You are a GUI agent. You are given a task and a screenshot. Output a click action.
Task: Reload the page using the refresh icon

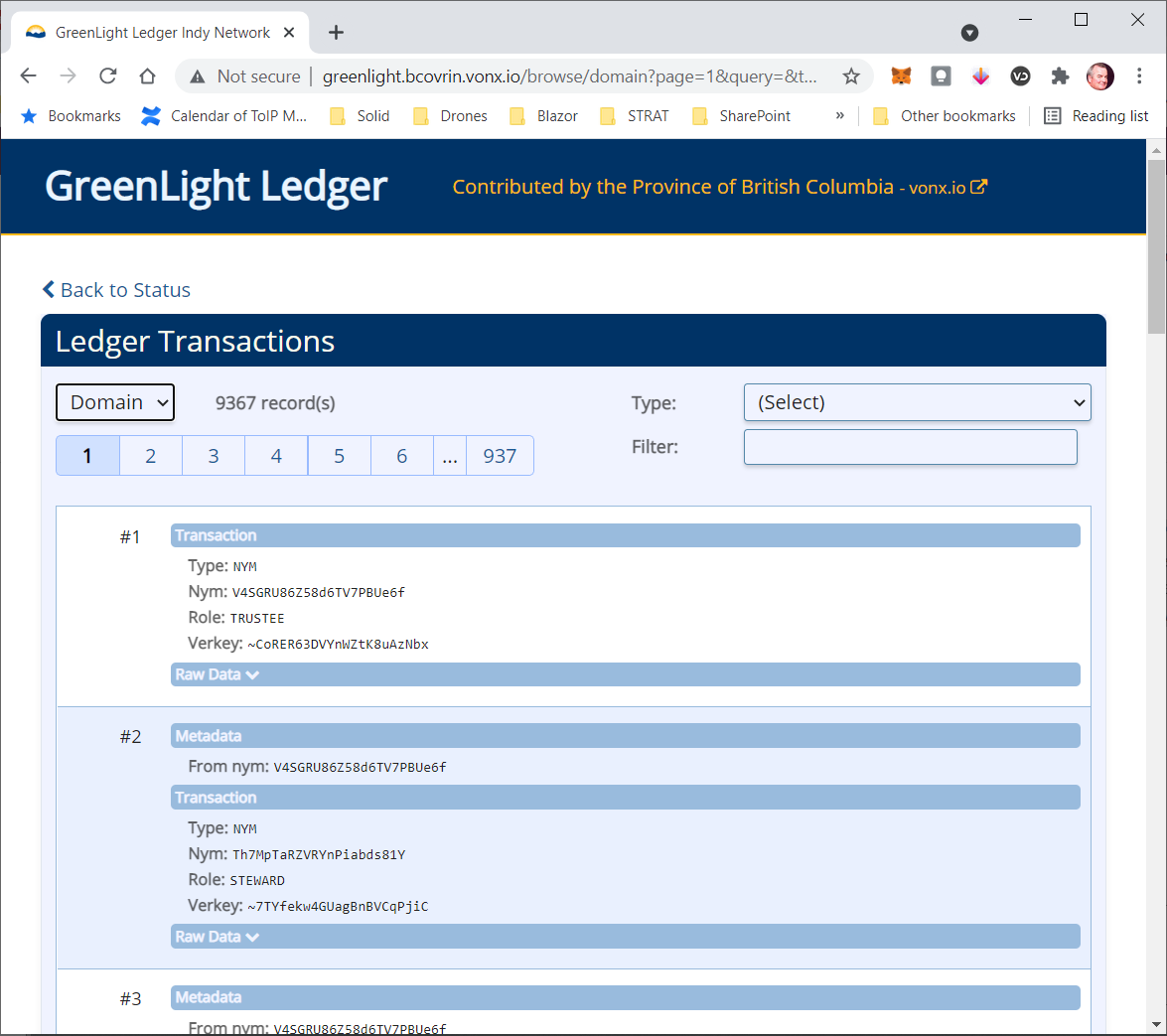pos(108,76)
